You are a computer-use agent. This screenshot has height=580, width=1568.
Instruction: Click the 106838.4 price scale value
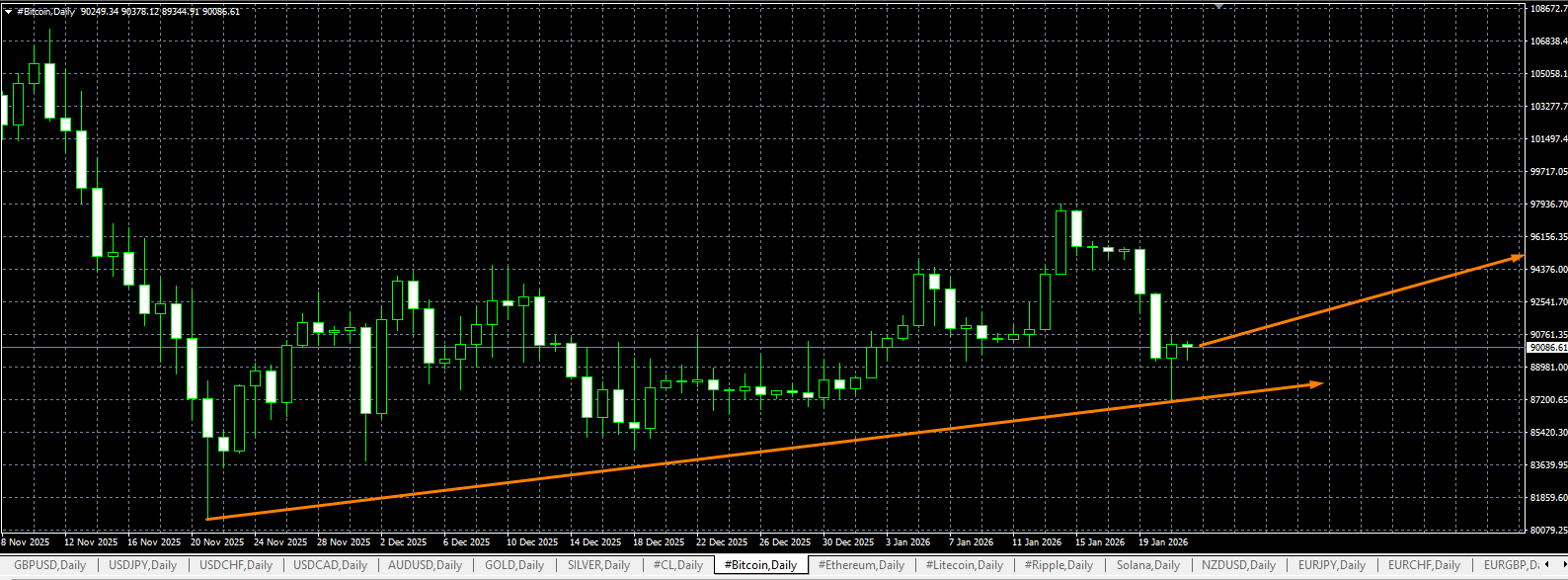pos(1548,41)
